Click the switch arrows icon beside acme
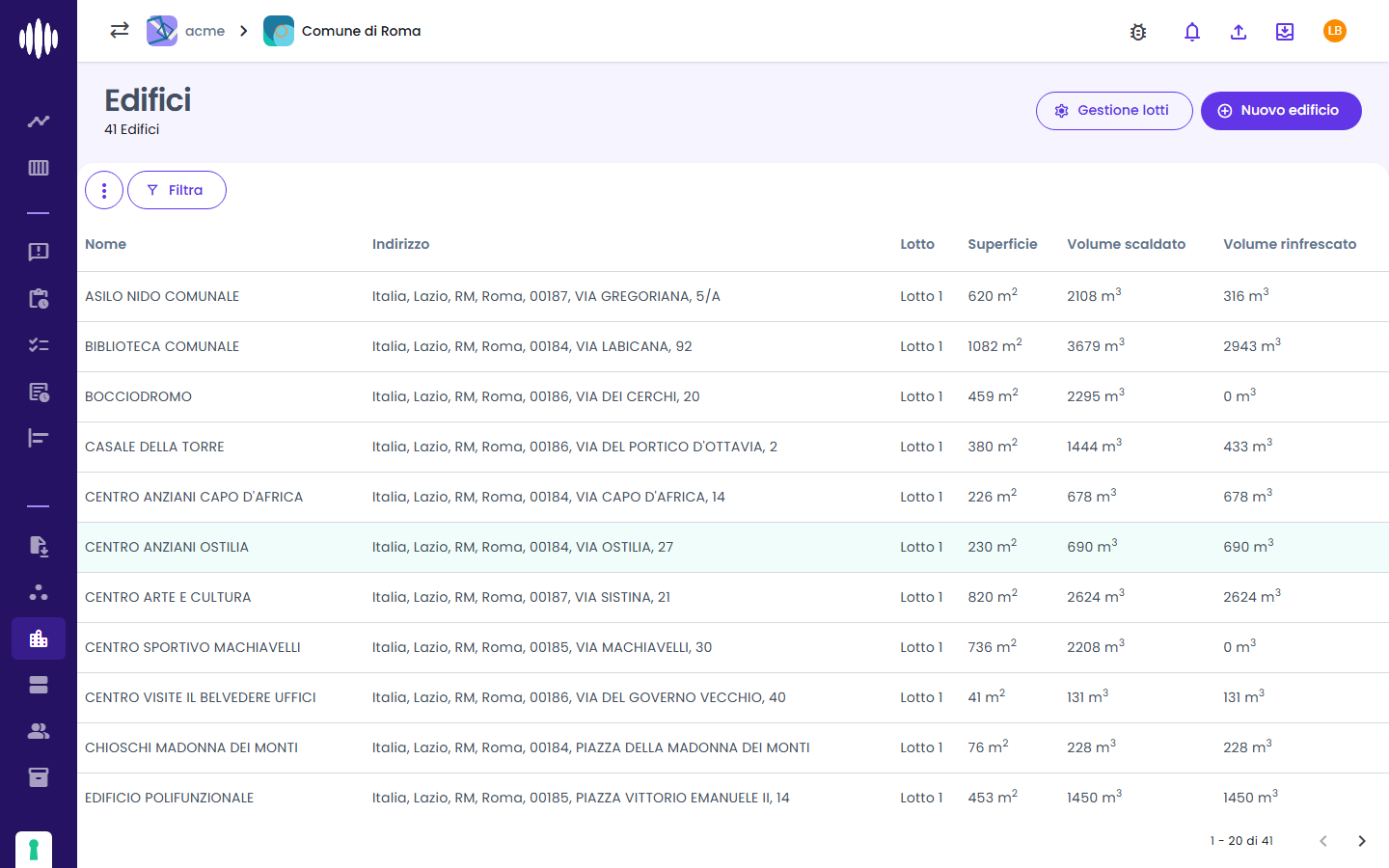 point(120,31)
